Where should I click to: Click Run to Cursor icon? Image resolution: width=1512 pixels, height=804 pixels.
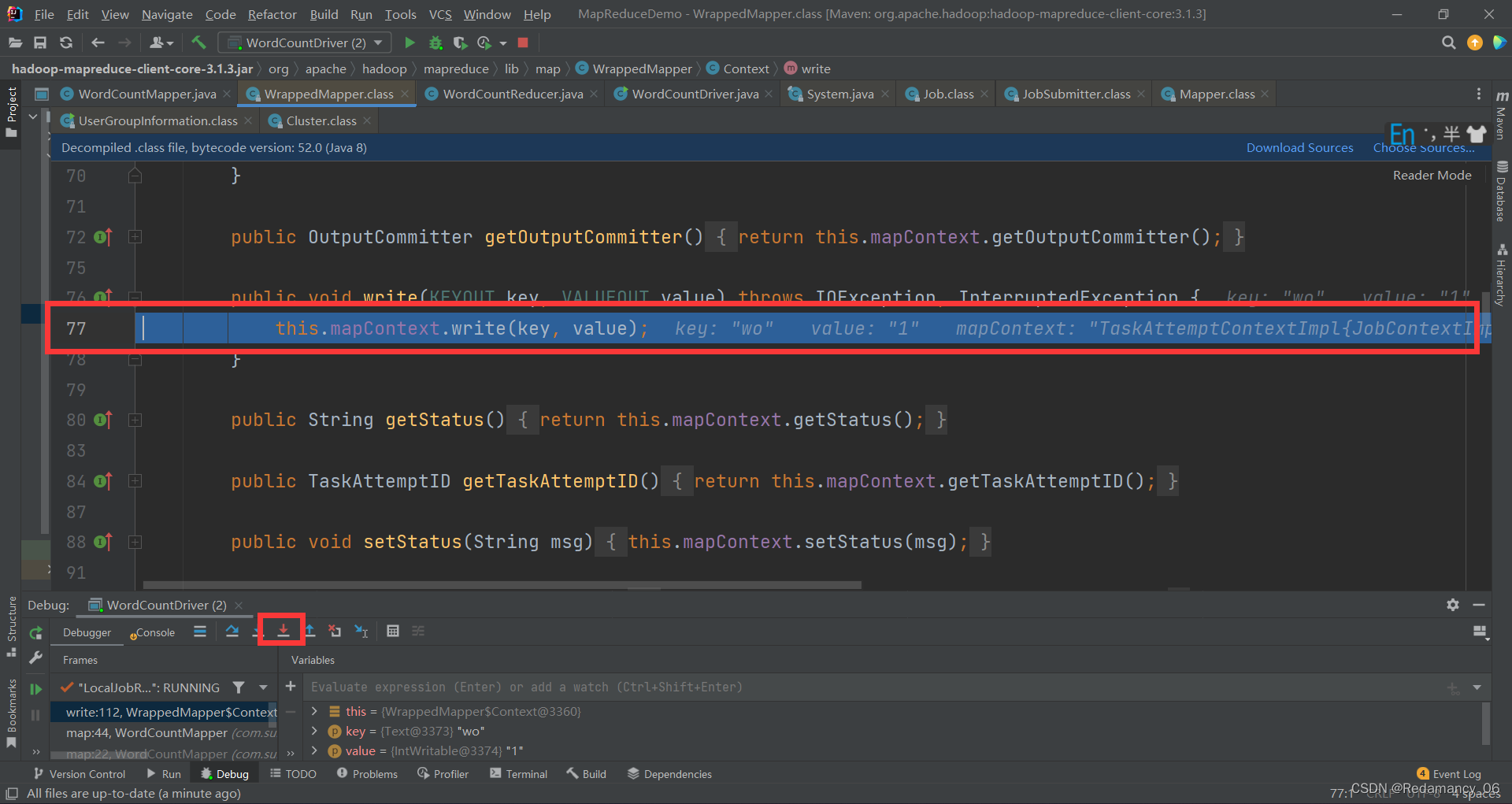coord(361,631)
